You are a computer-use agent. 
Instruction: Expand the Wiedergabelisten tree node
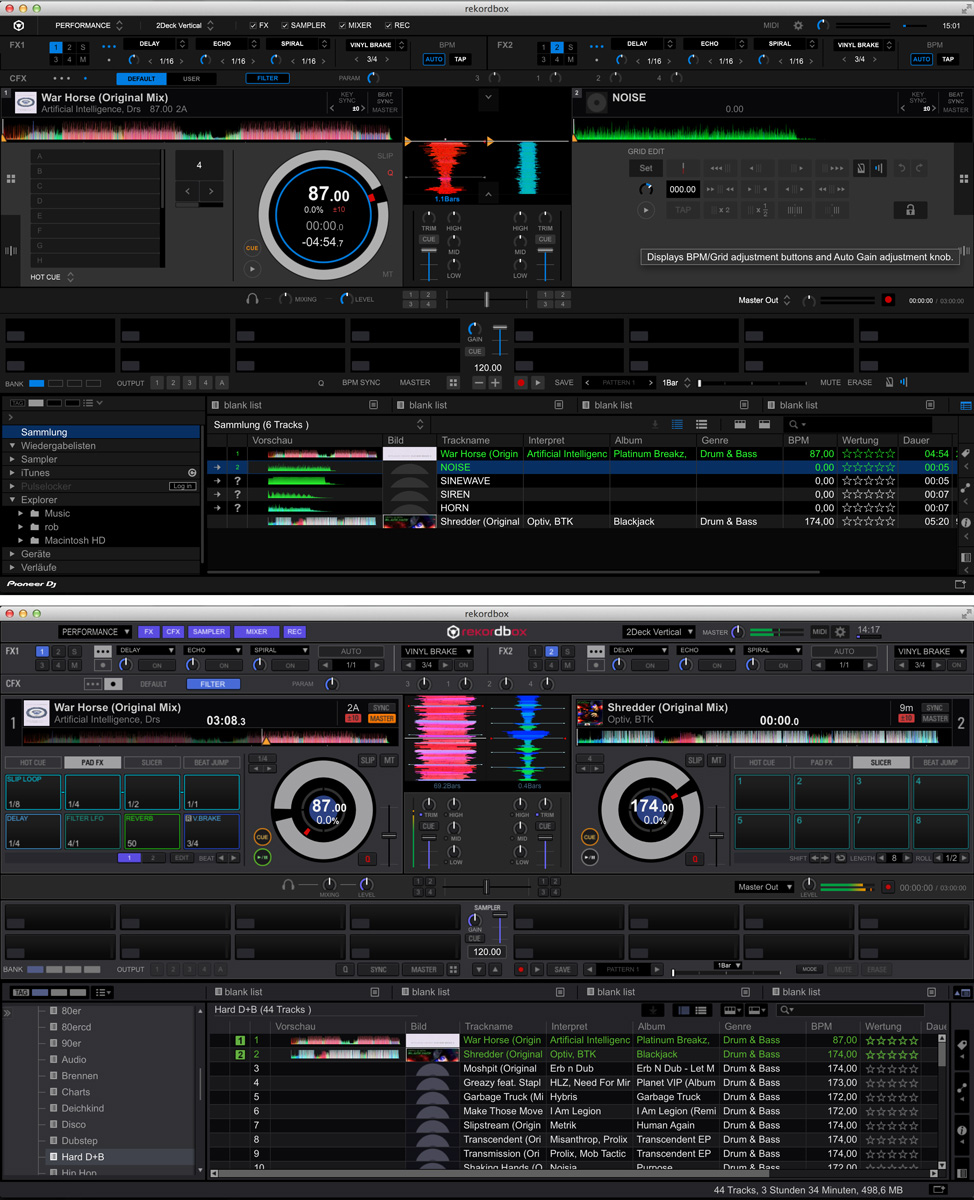coord(12,446)
